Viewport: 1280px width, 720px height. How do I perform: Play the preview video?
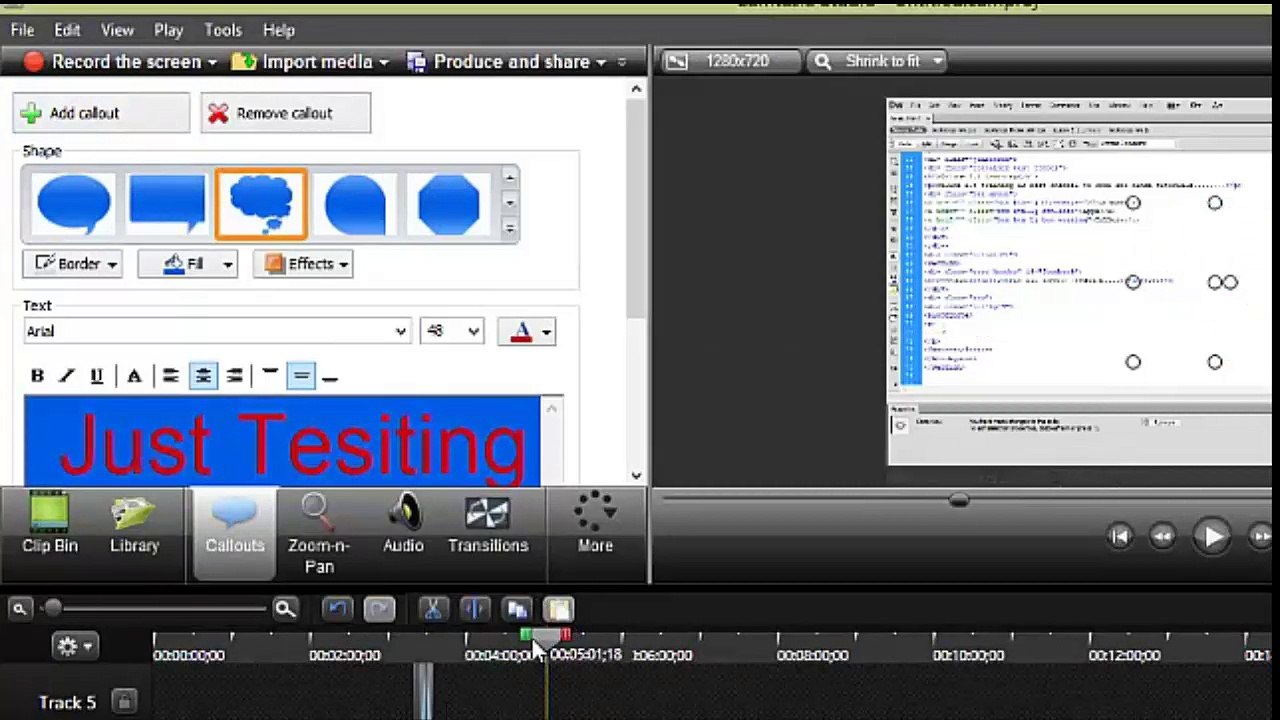click(1213, 537)
